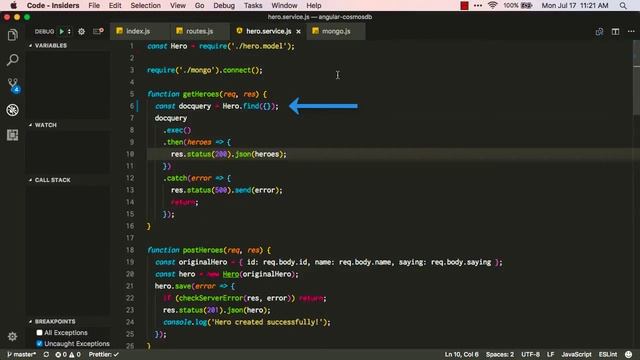Select the hero.service.js tab
Image resolution: width=640 pixels, height=360 pixels.
(268, 31)
